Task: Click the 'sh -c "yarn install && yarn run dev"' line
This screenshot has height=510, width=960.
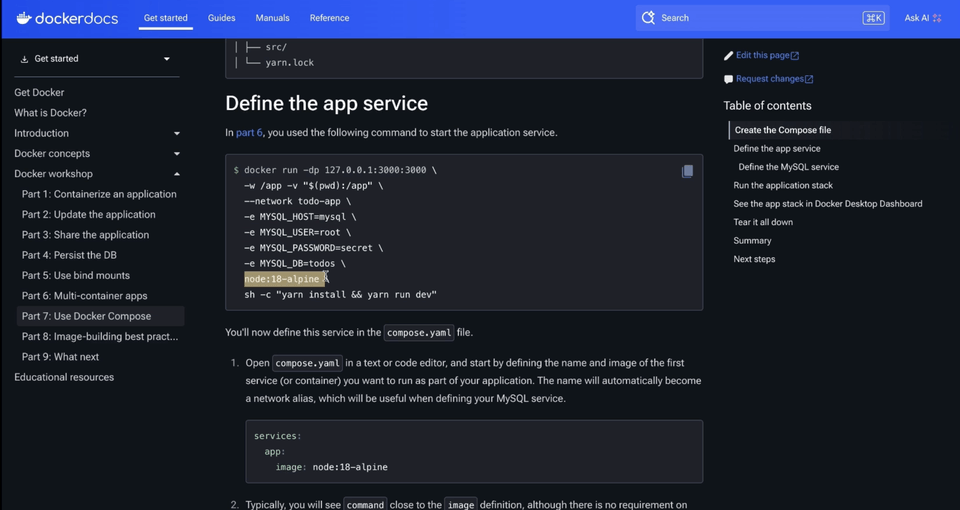Action: coord(340,294)
